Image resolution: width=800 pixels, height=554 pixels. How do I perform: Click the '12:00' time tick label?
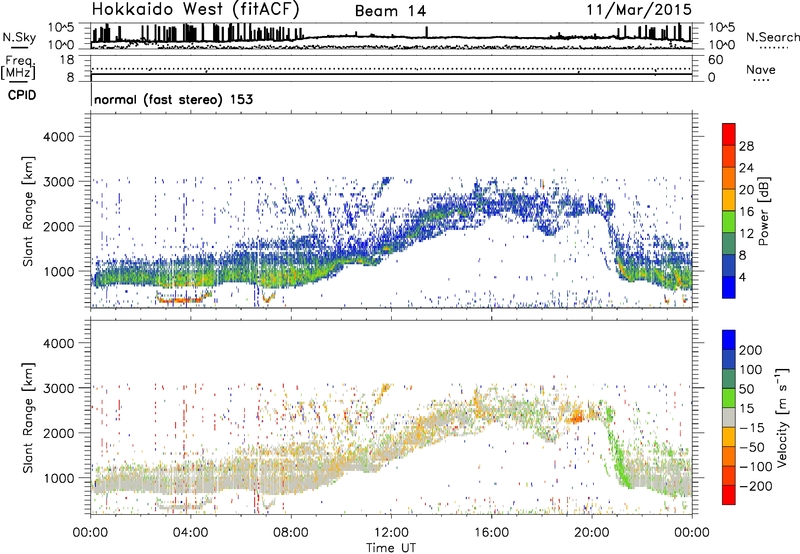391,533
